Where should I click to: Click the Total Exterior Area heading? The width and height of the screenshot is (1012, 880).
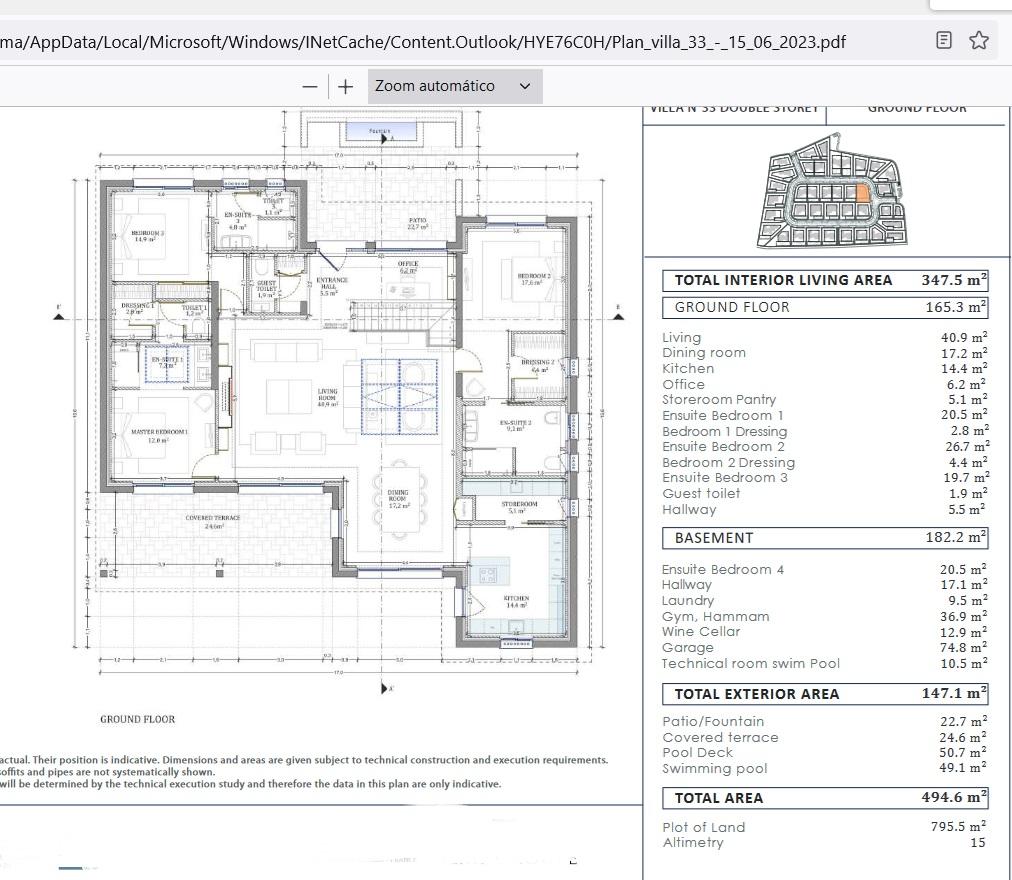(x=757, y=694)
